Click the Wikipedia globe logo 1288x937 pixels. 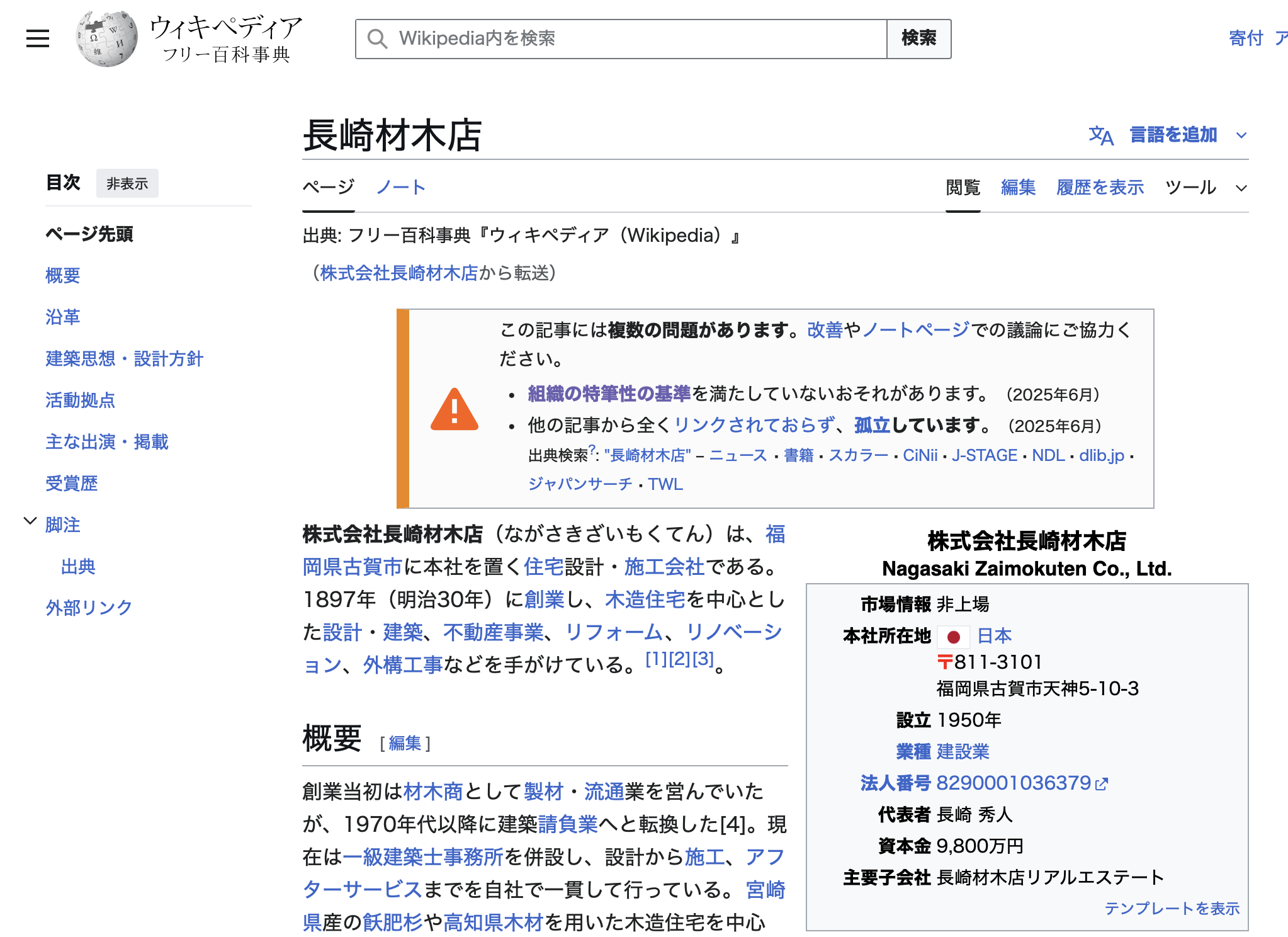[106, 38]
